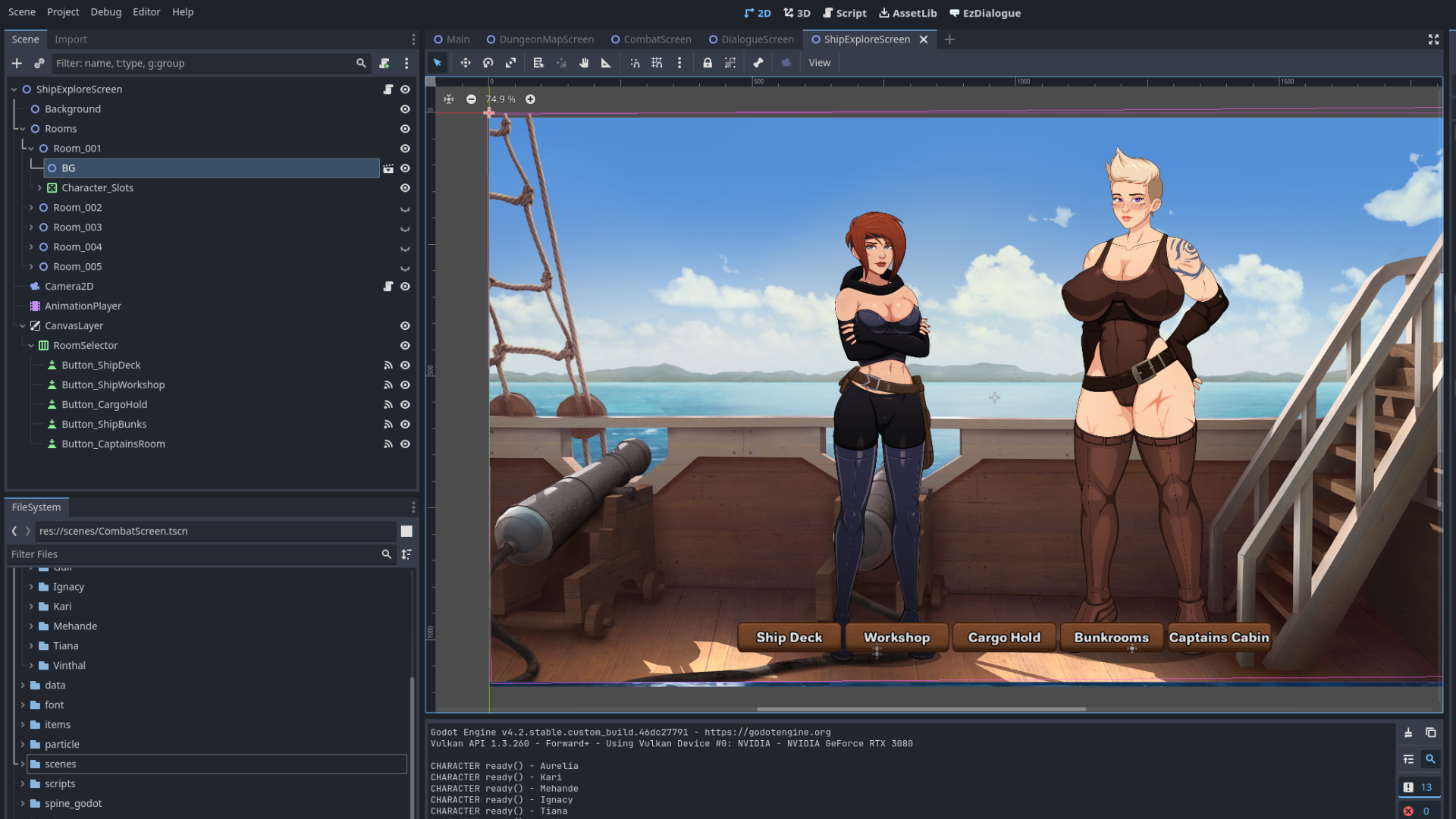
Task: Click add new node plus icon
Action: tap(17, 63)
